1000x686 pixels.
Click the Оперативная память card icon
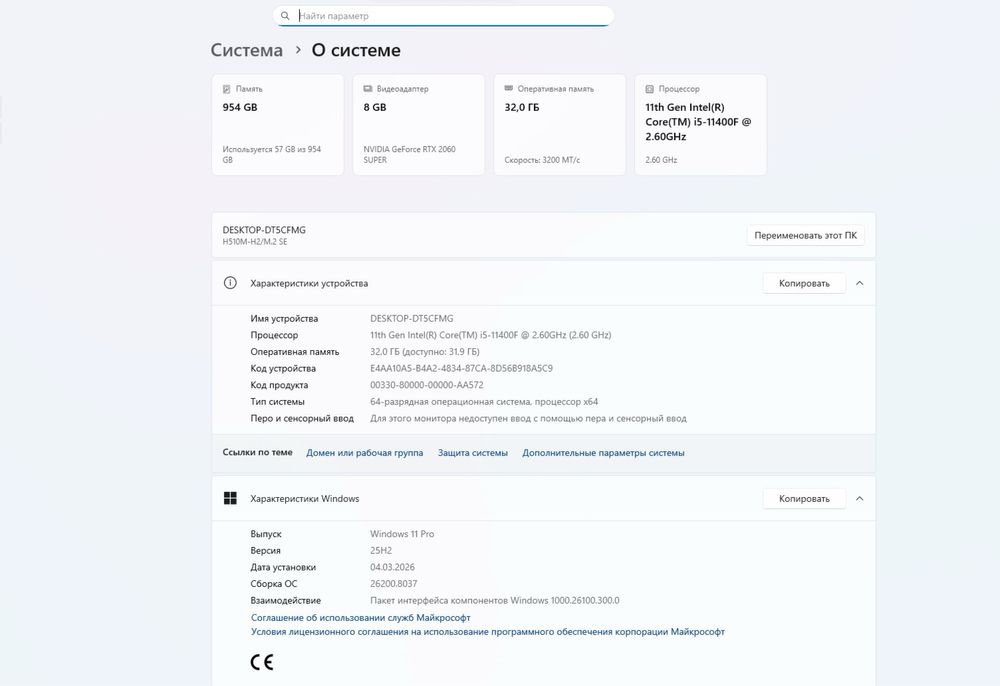tap(508, 89)
